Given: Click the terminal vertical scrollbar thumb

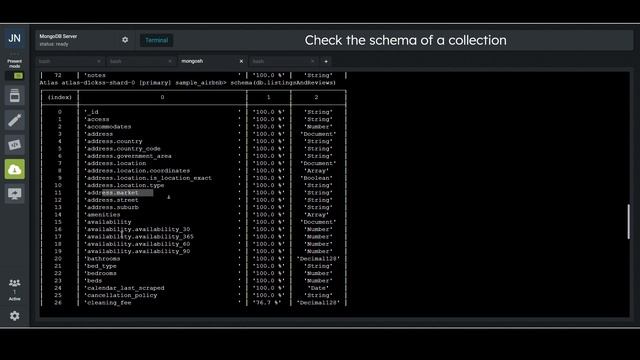Looking at the screenshot, I should 629,222.
